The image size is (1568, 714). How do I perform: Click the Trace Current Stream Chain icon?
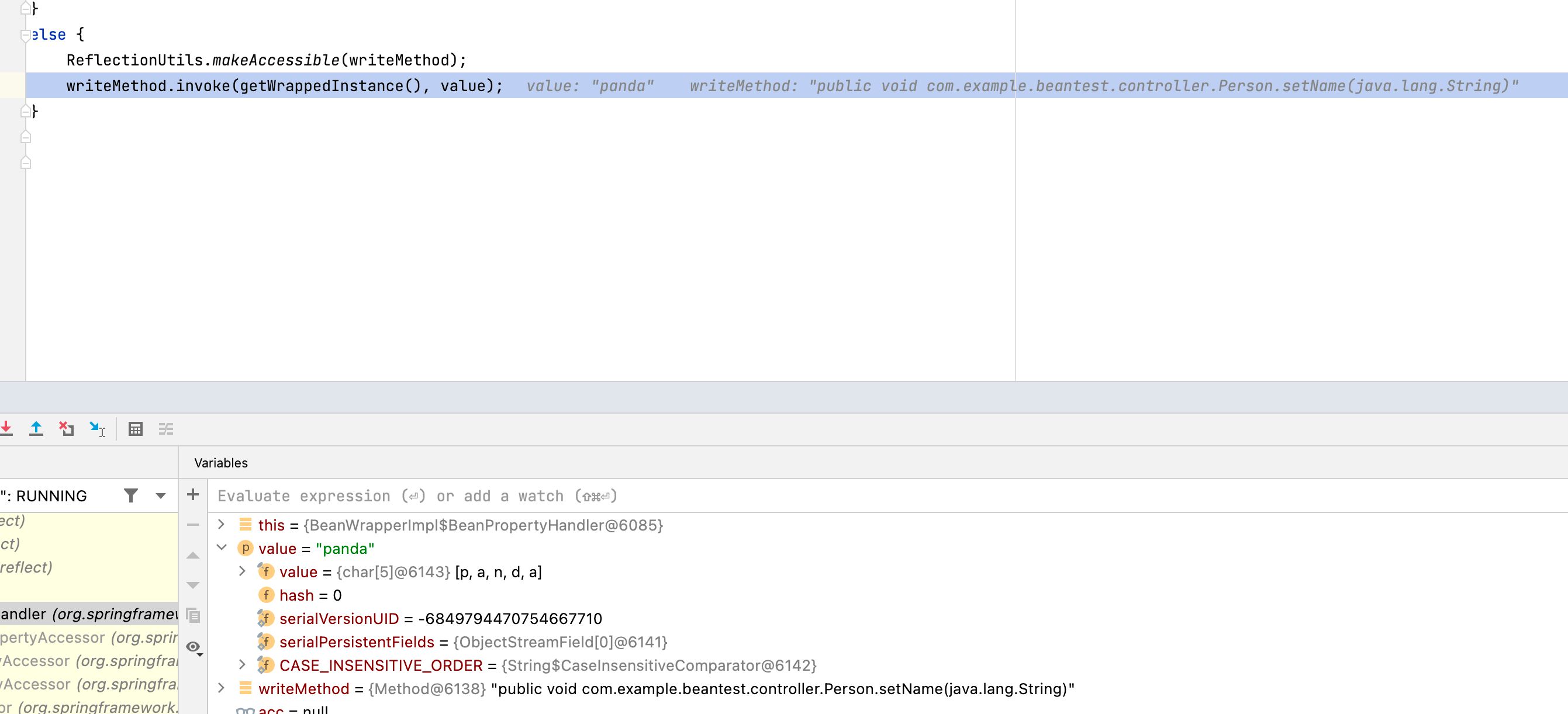pos(166,429)
